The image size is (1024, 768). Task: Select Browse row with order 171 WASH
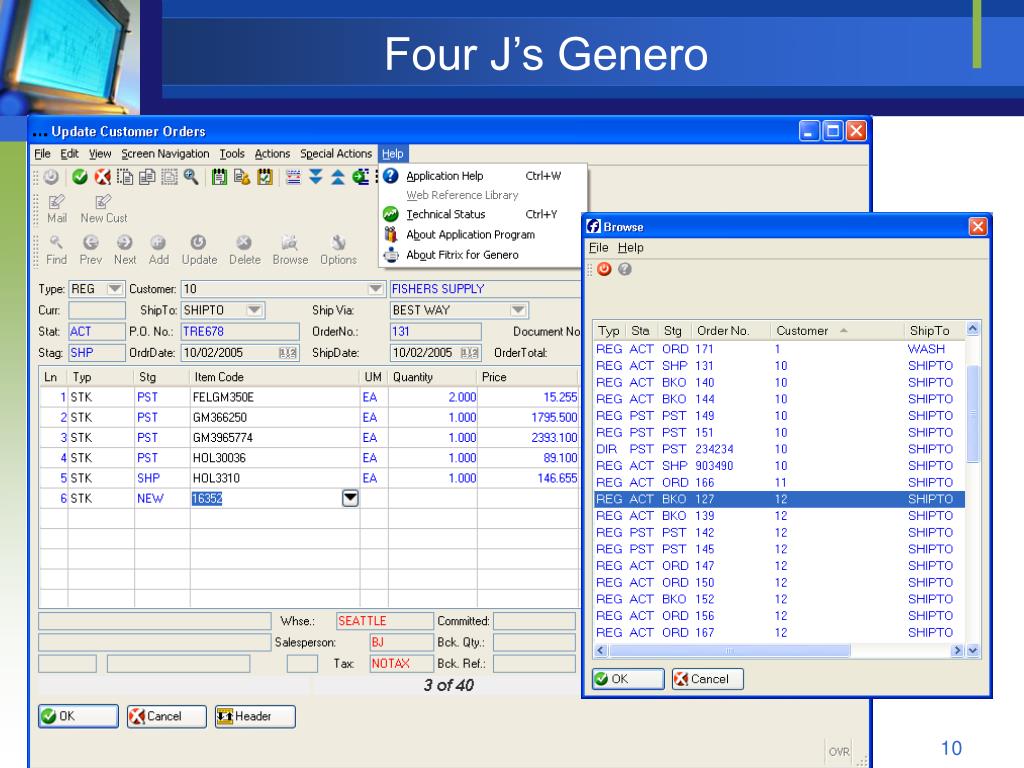click(x=779, y=349)
